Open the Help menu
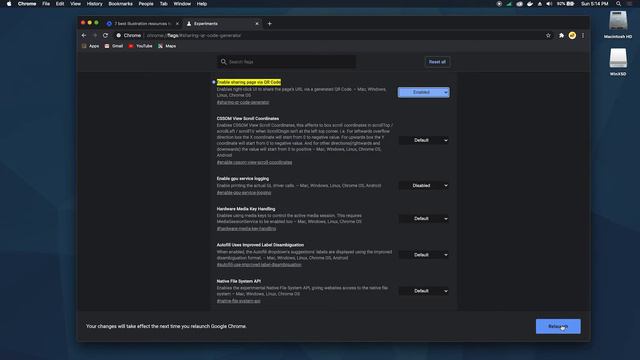Screen dimensions: 640x360 (202, 4)
